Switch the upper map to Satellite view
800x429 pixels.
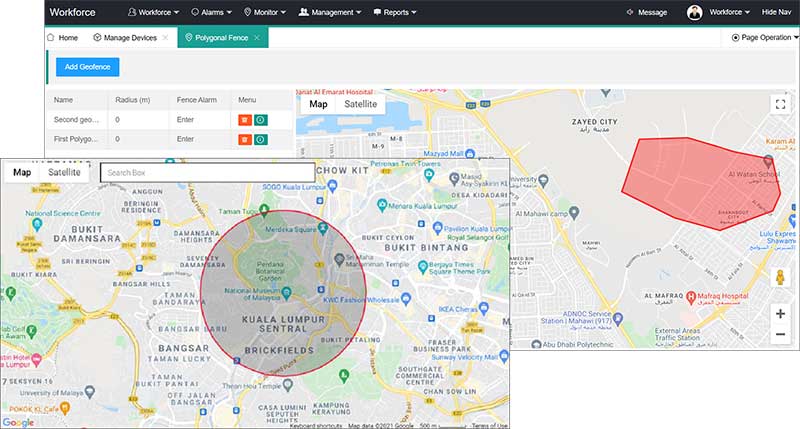[x=360, y=104]
